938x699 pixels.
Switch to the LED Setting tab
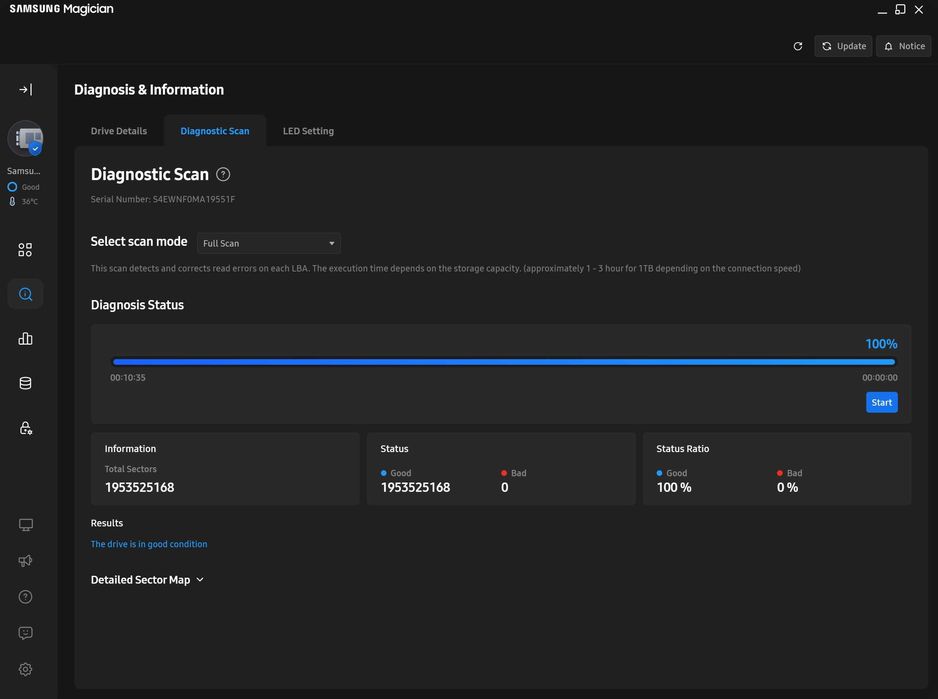(x=308, y=131)
